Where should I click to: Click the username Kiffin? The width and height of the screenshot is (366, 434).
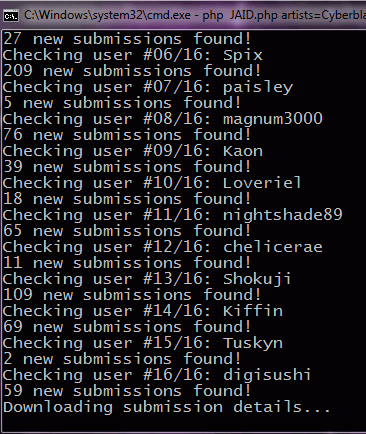253,311
